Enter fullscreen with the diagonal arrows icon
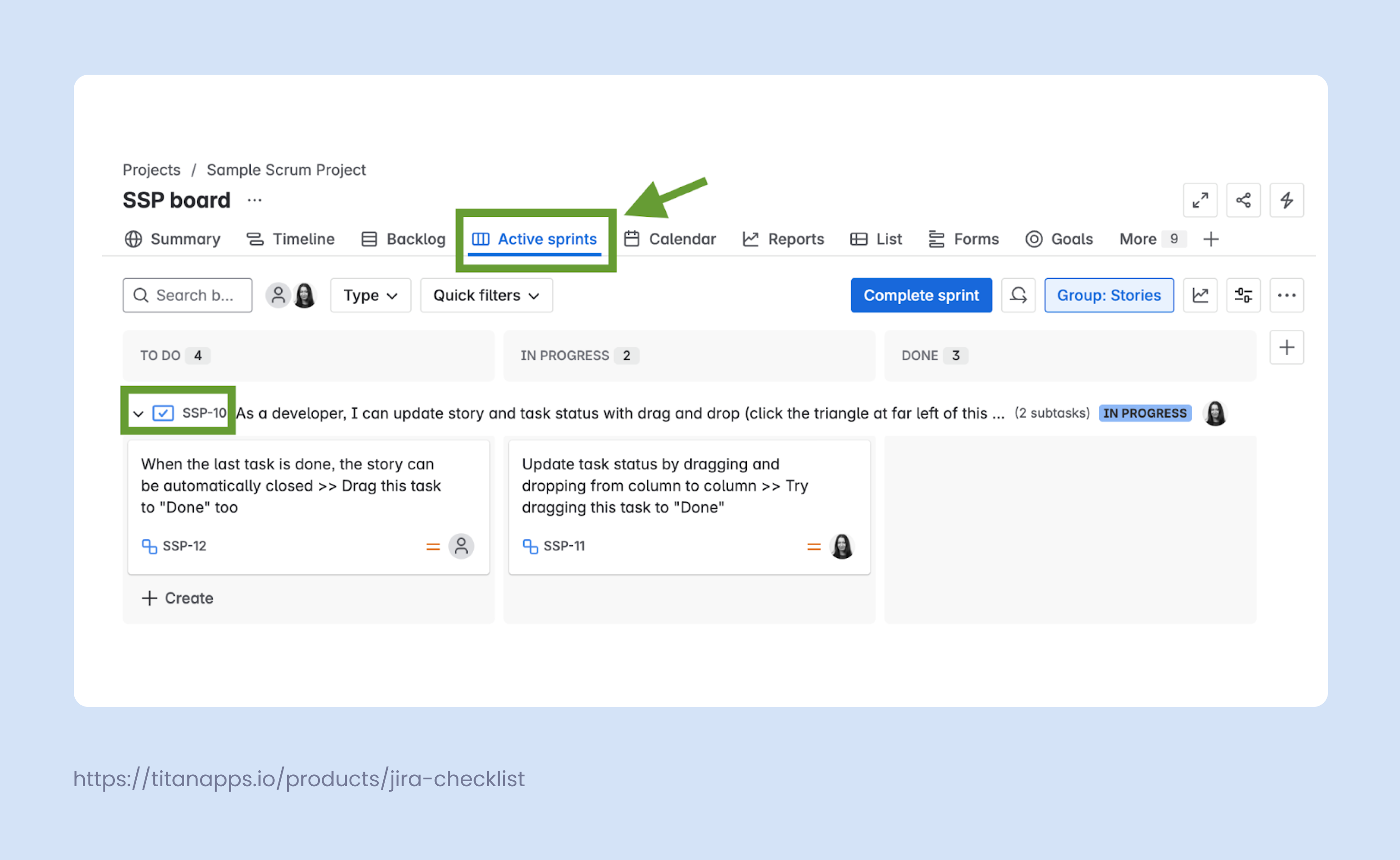 tap(1200, 200)
